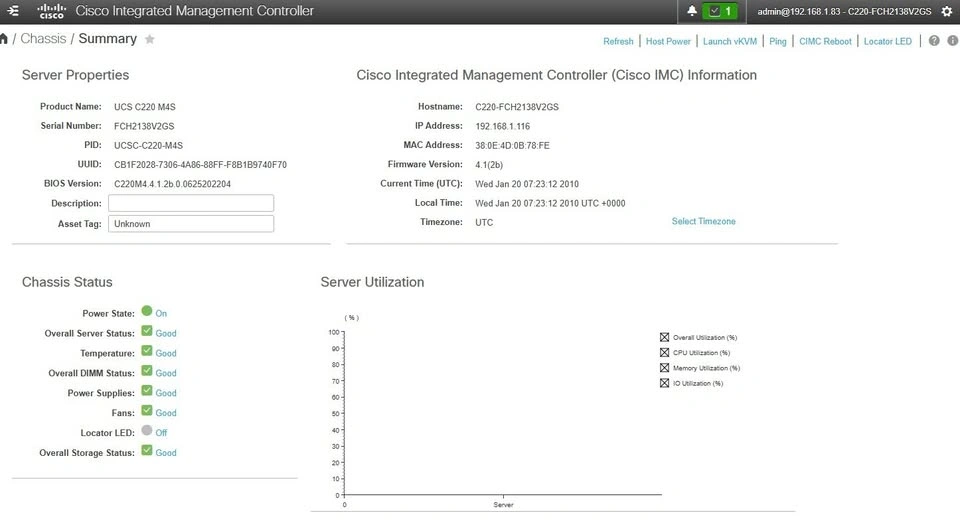Select the hostname value C220-FCH2138V2GS
The width and height of the screenshot is (960, 521).
(517, 107)
